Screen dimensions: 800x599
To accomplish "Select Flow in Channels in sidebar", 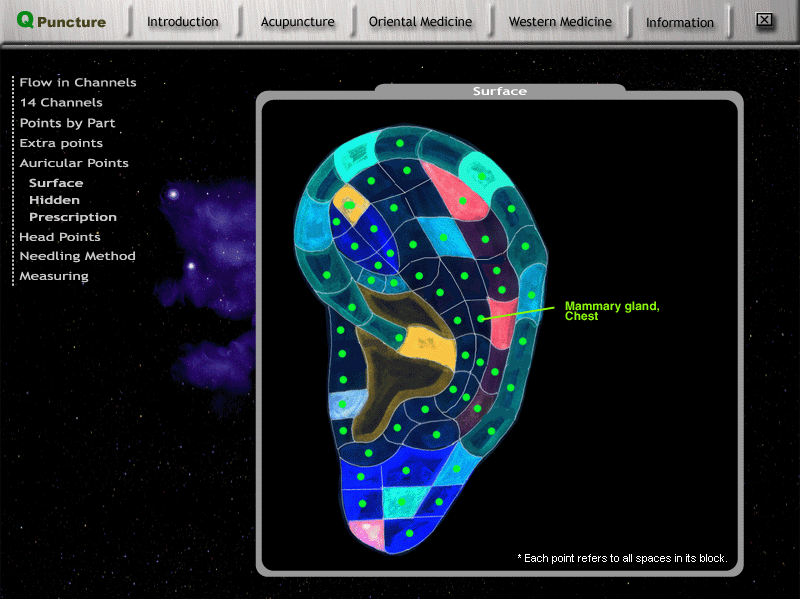I will pos(77,83).
